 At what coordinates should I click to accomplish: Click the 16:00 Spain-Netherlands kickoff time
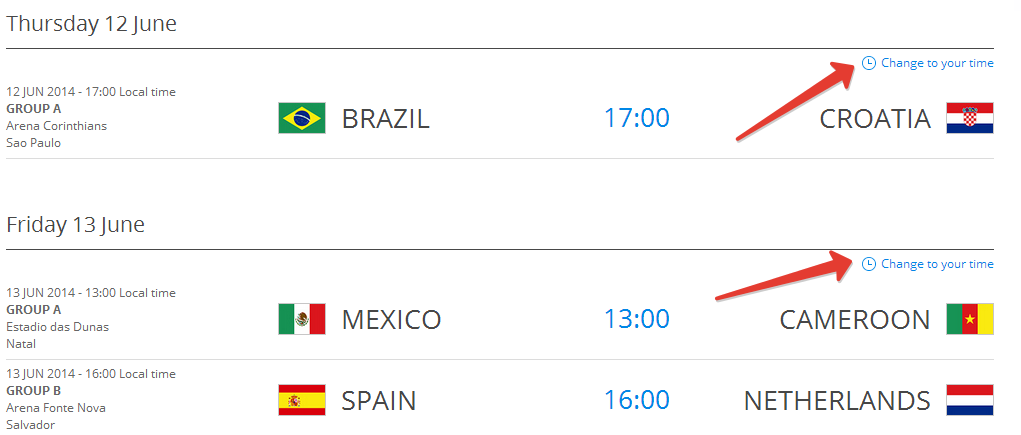coord(636,401)
